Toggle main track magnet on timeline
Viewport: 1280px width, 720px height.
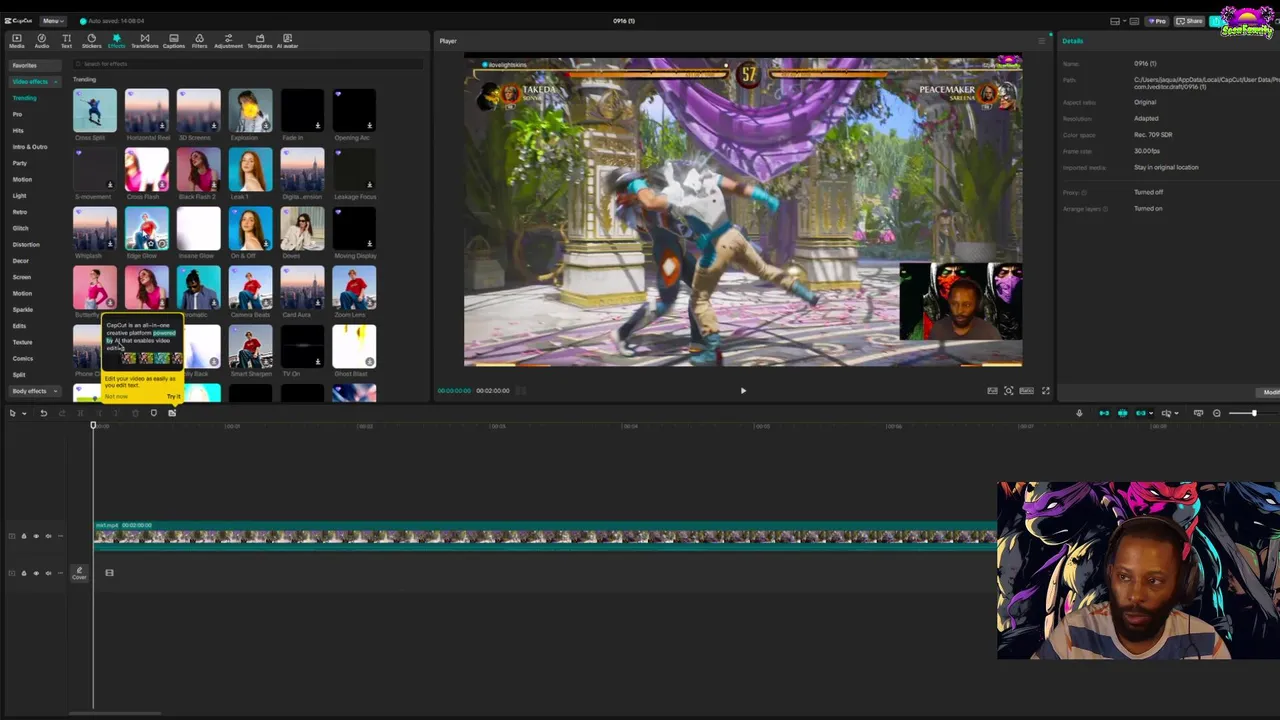(1104, 413)
